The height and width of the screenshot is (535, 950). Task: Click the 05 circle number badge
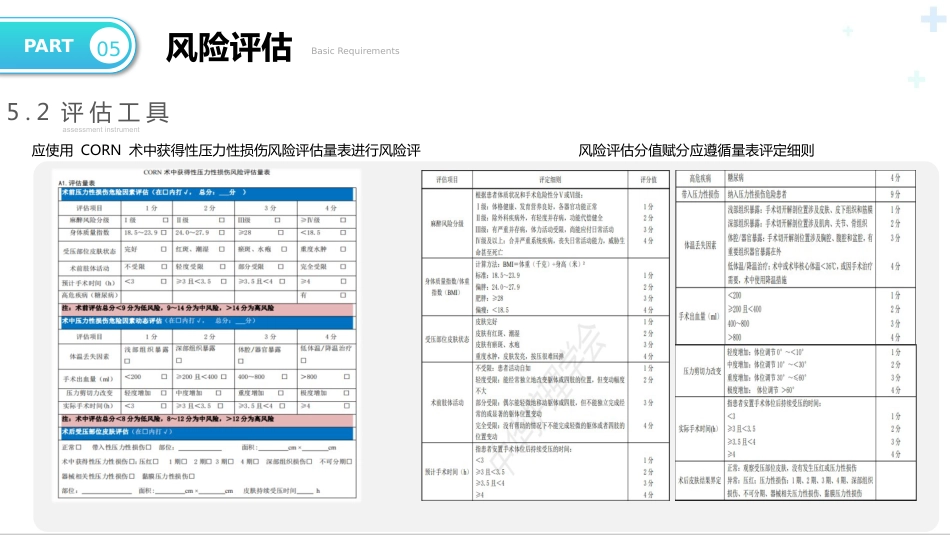click(108, 48)
